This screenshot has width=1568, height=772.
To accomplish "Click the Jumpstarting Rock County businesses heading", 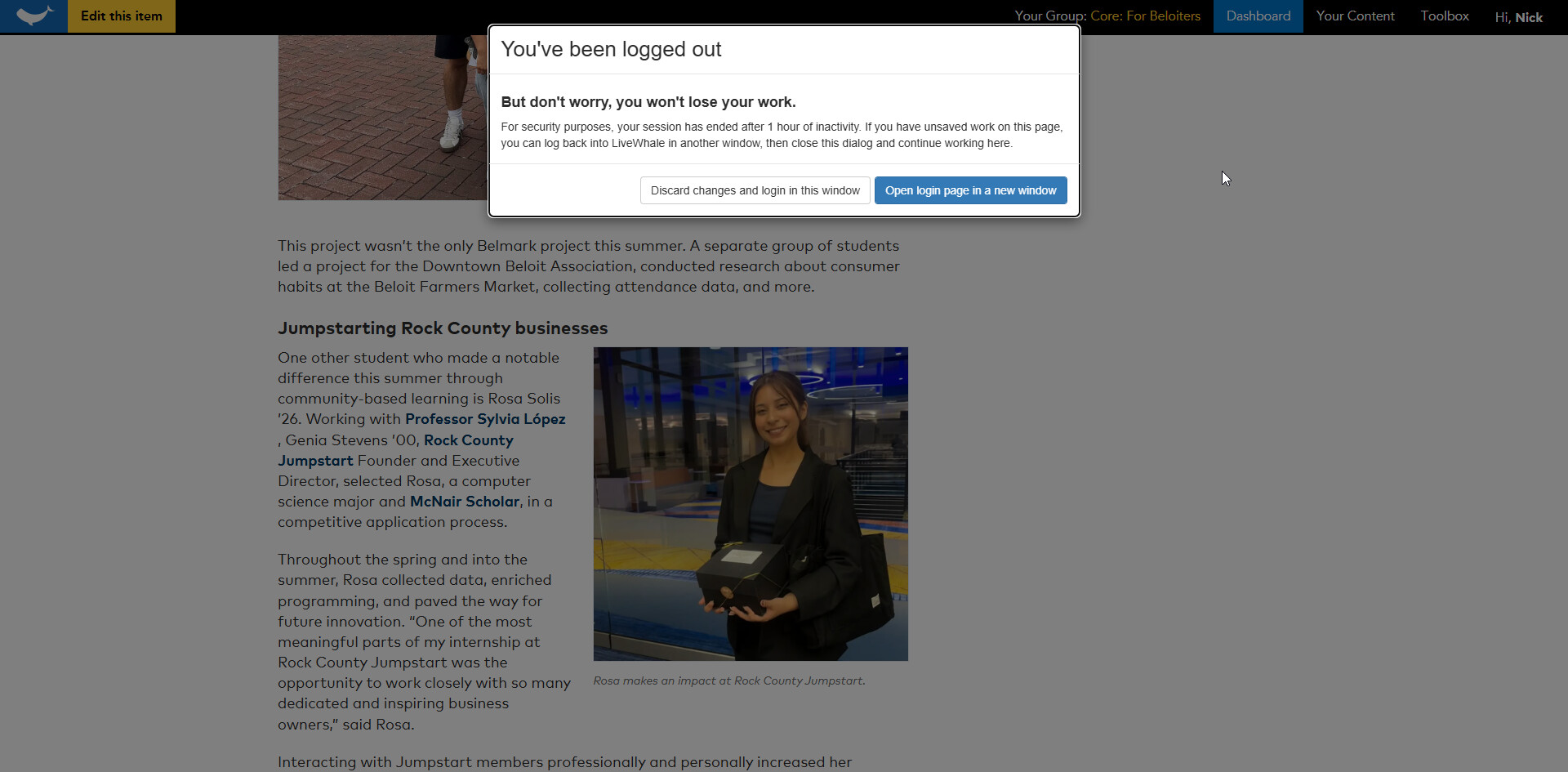I will click(x=443, y=328).
